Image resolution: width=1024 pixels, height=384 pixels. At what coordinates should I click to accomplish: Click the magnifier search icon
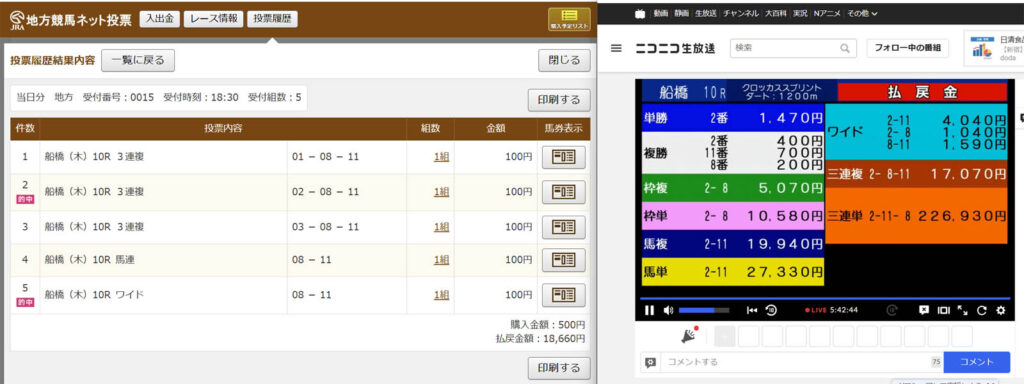click(x=844, y=48)
